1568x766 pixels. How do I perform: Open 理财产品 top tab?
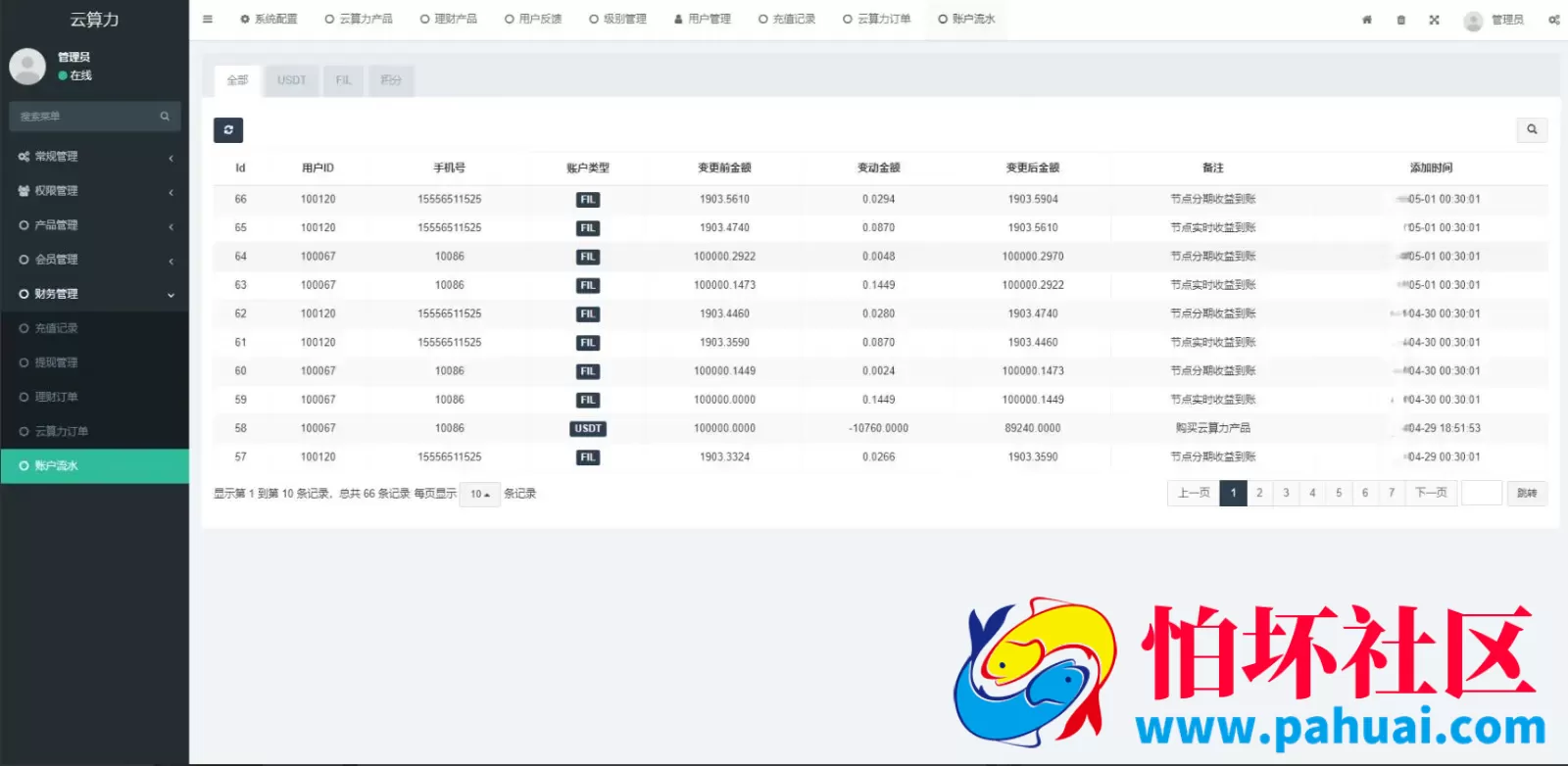coord(448,20)
